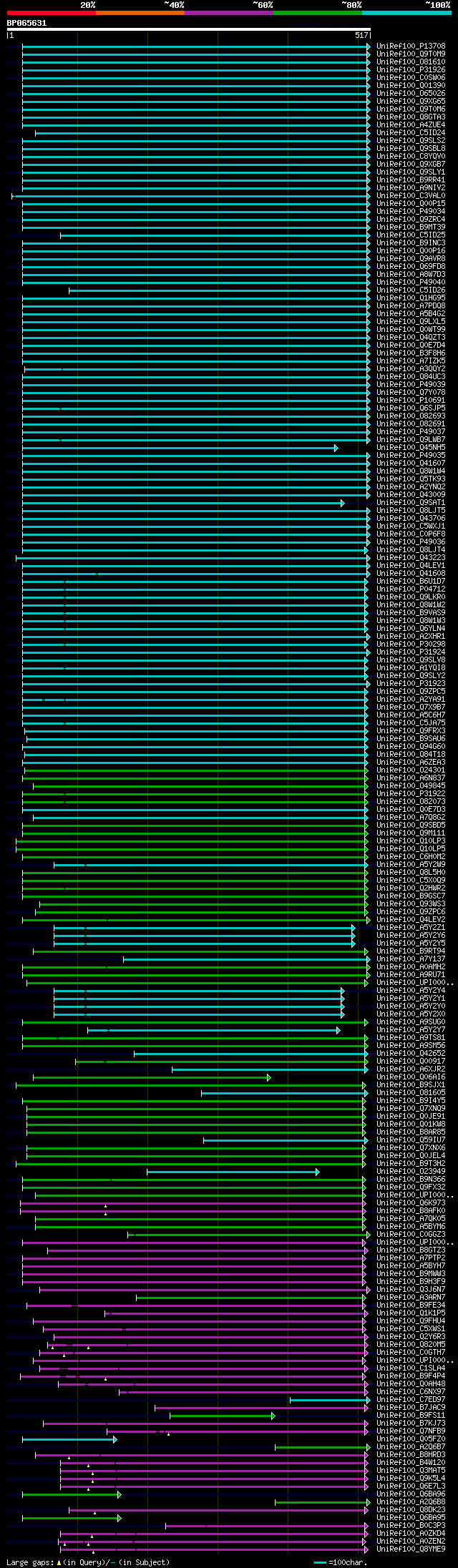This screenshot has height=1568, width=458.
Task: Click the red ~20% legend bar
Action: click(x=51, y=13)
